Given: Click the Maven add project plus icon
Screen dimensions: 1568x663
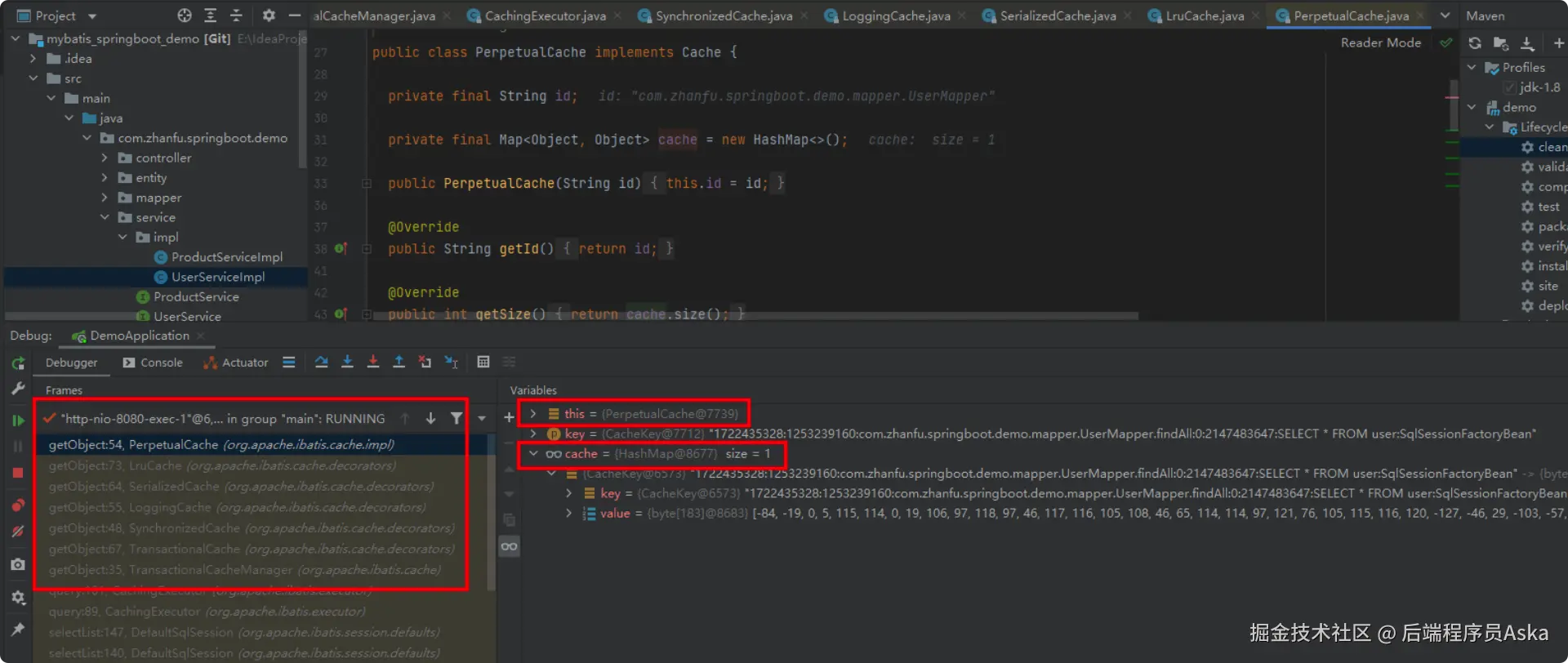Looking at the screenshot, I should [x=1558, y=43].
